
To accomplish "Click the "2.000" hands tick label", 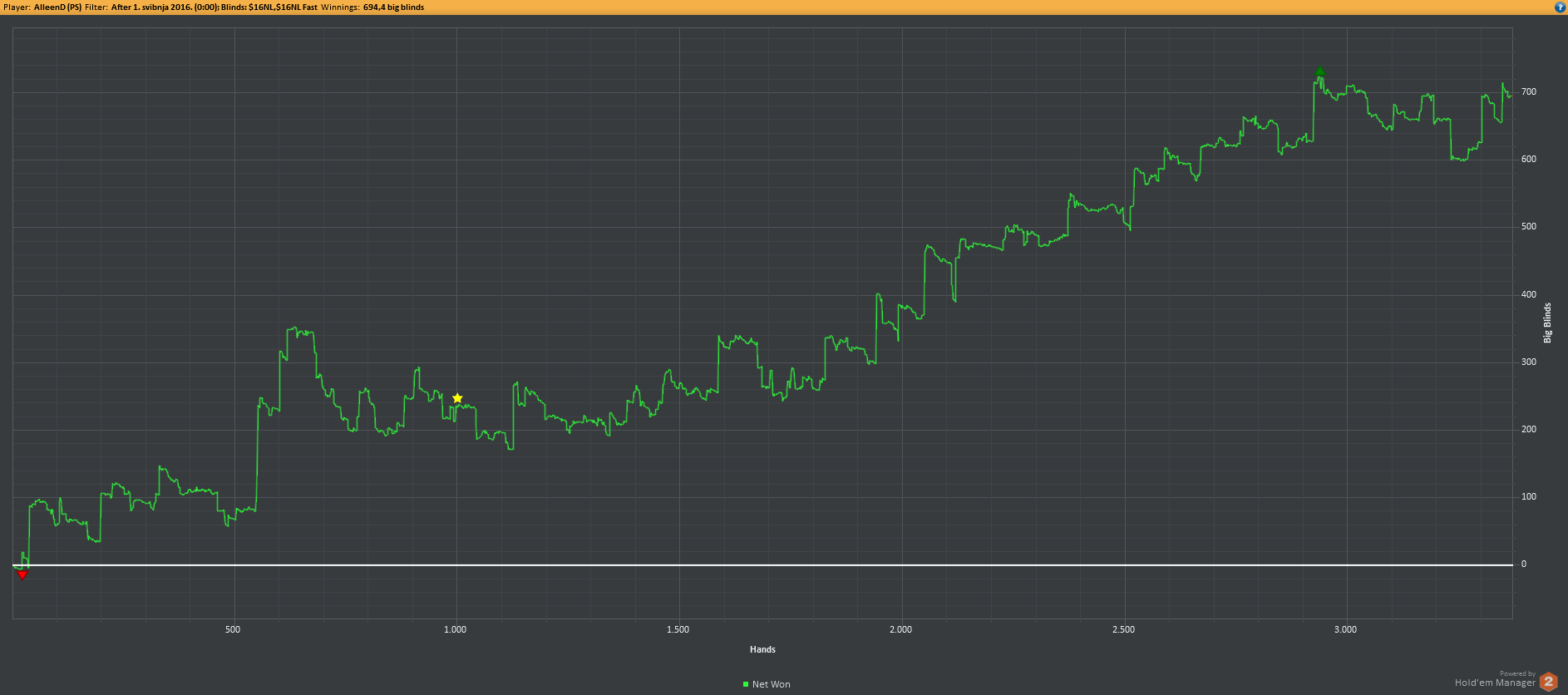I will (901, 629).
